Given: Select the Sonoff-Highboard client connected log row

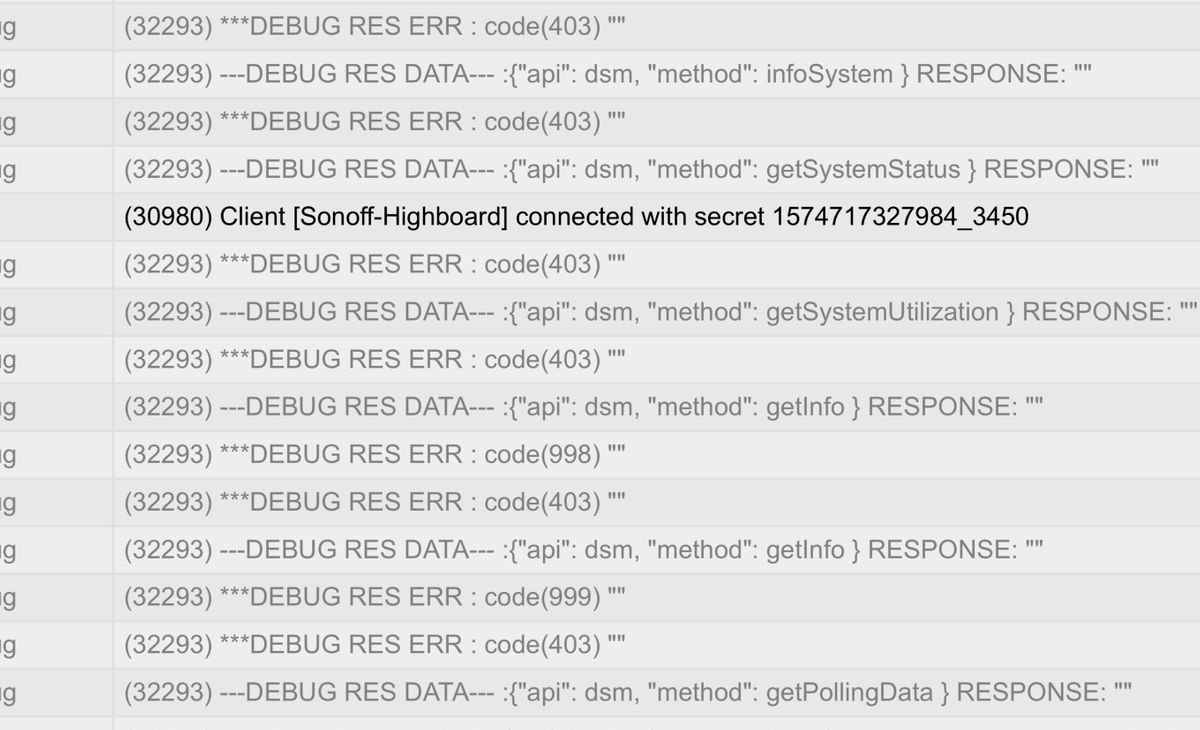Looking at the screenshot, I should 657,217.
